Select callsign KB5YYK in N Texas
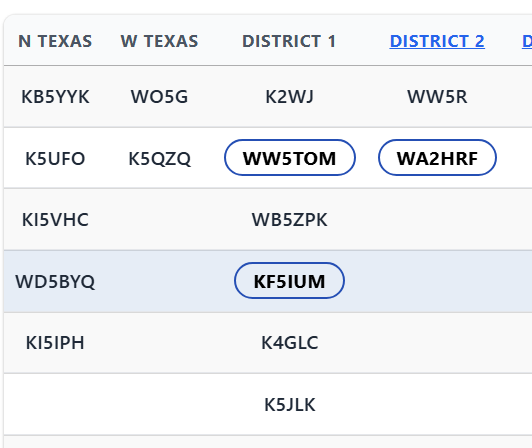The image size is (532, 448). tap(55, 97)
